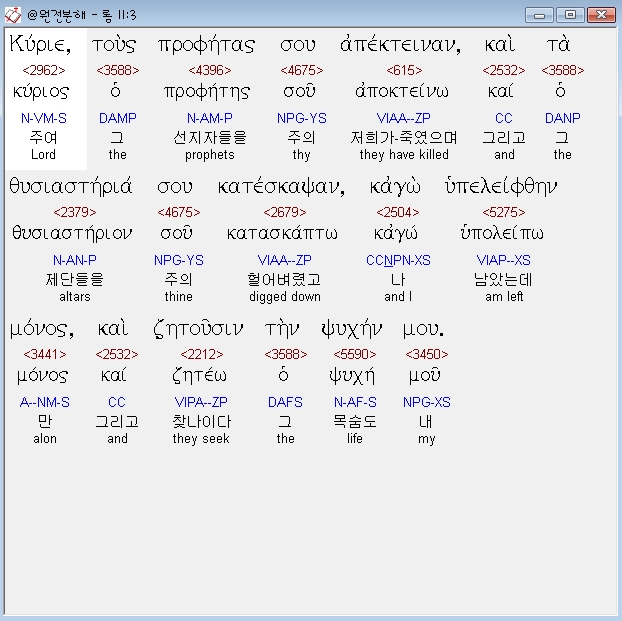This screenshot has width=622, height=621.
Task: Click Strong's number <2679>
Action: click(285, 212)
